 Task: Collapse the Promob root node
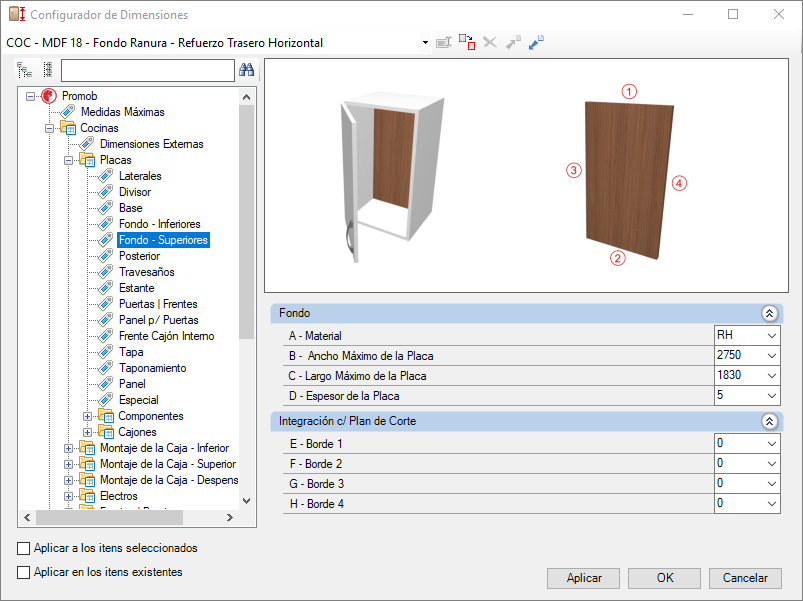pos(31,96)
